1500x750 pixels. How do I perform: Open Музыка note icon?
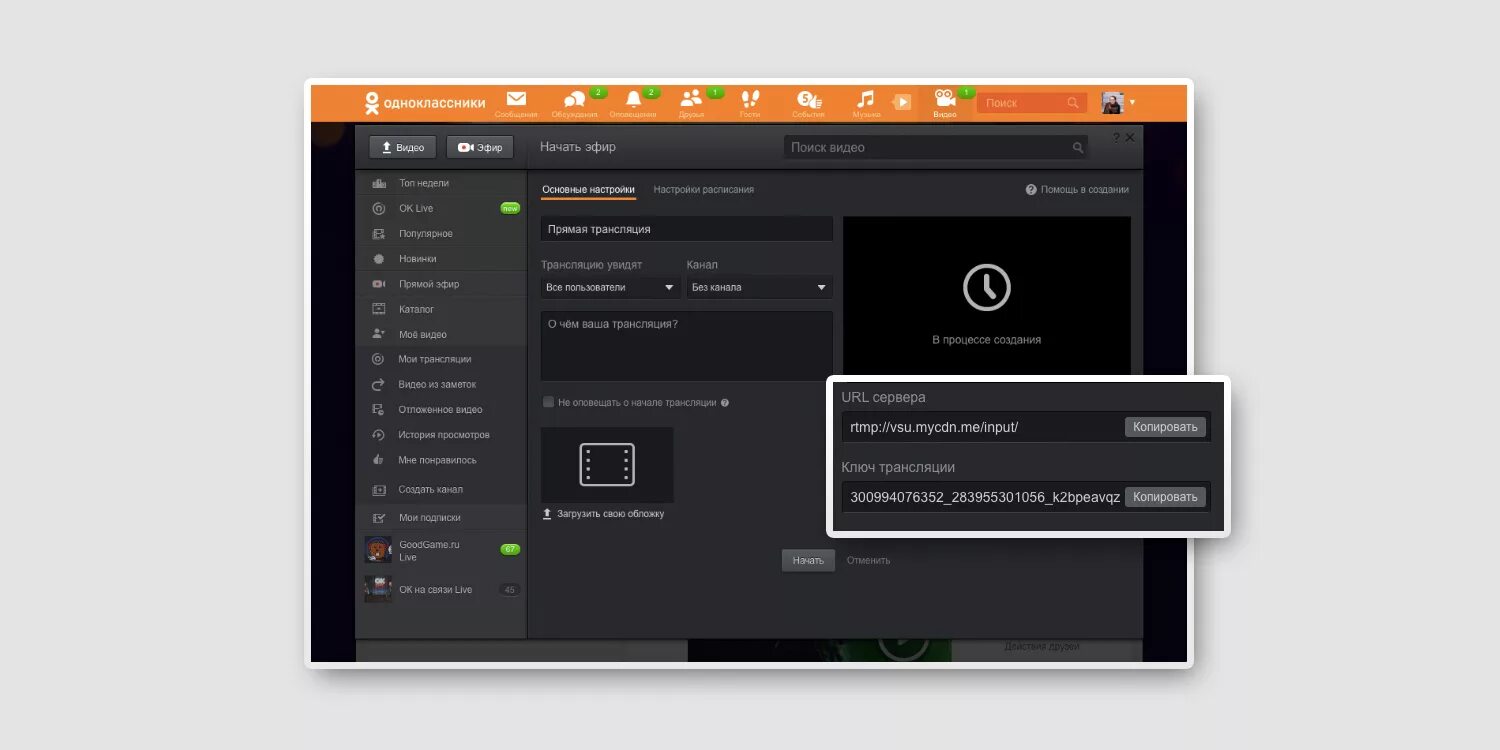click(866, 98)
